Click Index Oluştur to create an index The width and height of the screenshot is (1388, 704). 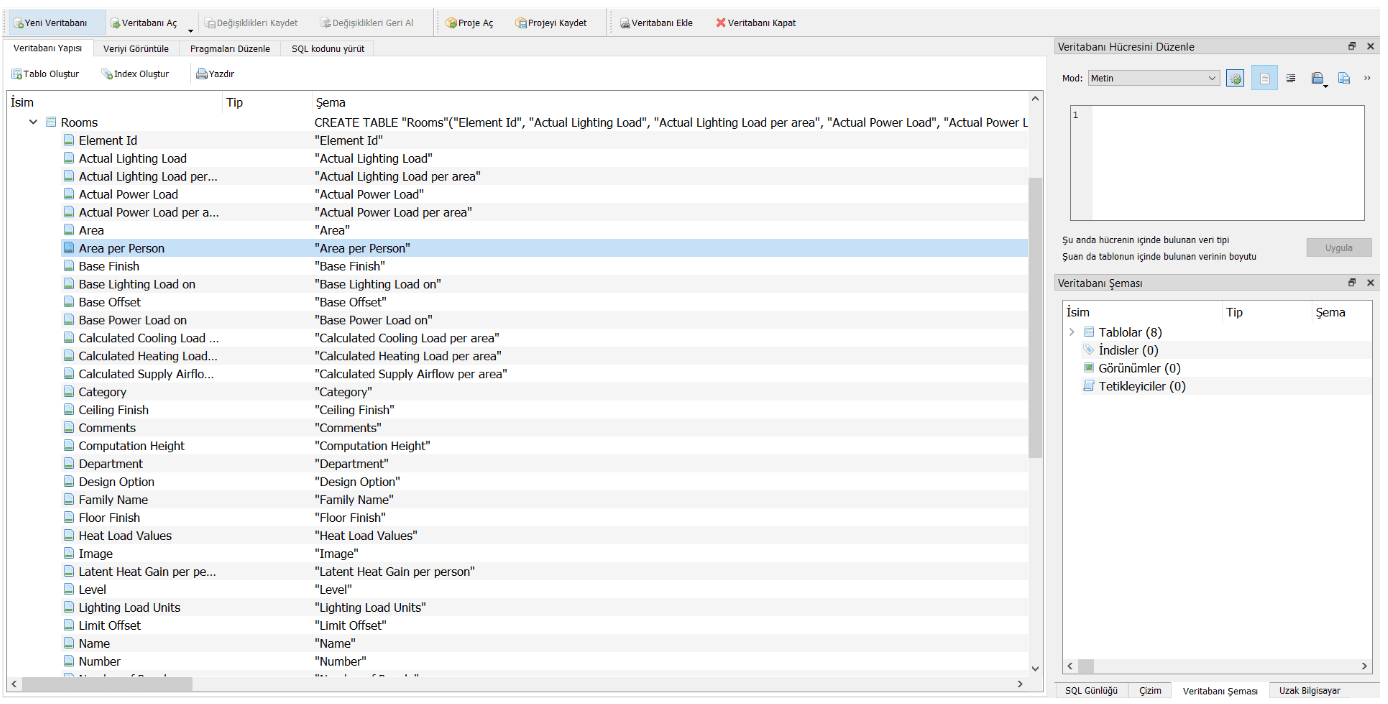click(x=135, y=74)
